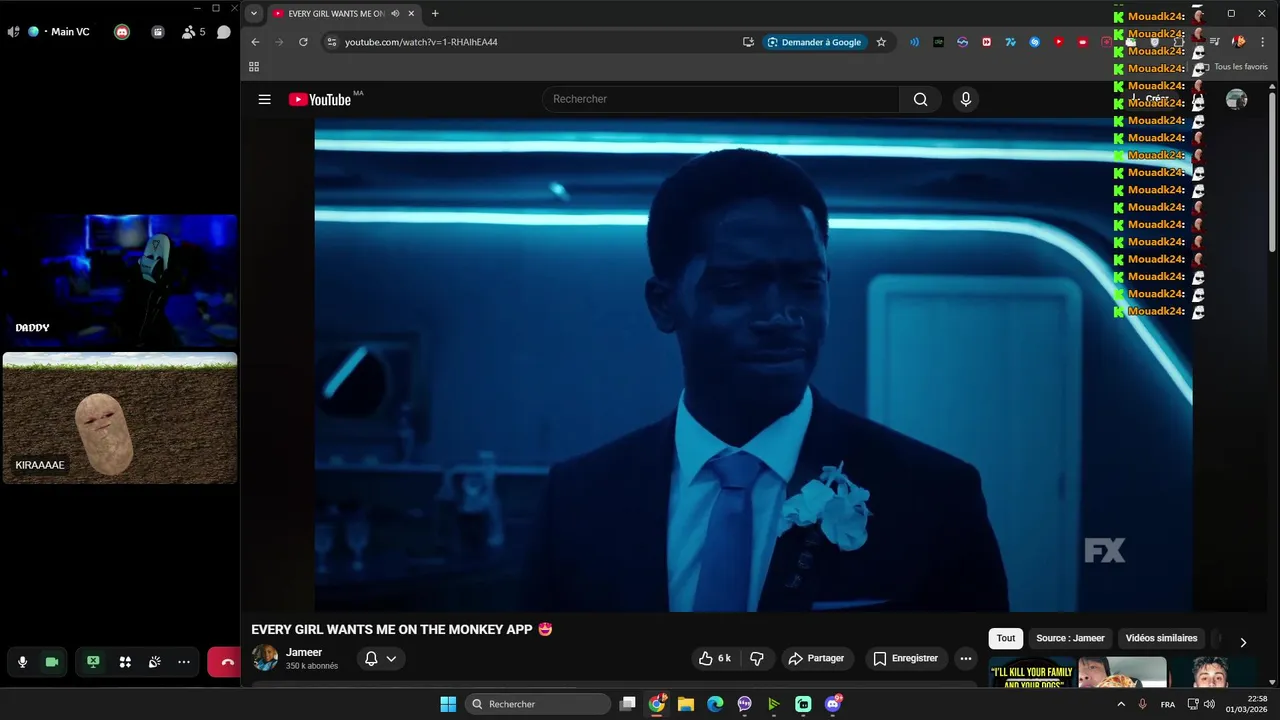
Task: Select the DADDY video tile
Action: (120, 280)
